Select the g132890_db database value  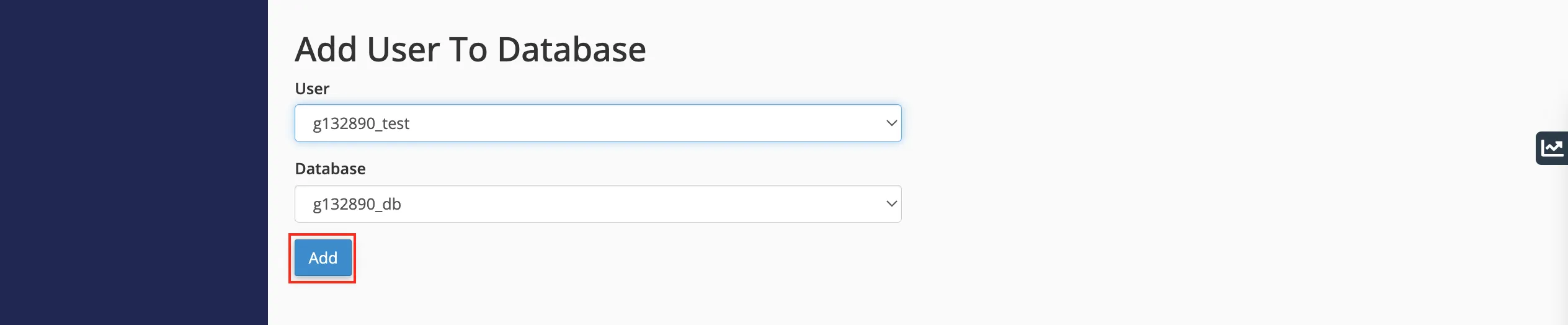click(x=357, y=204)
